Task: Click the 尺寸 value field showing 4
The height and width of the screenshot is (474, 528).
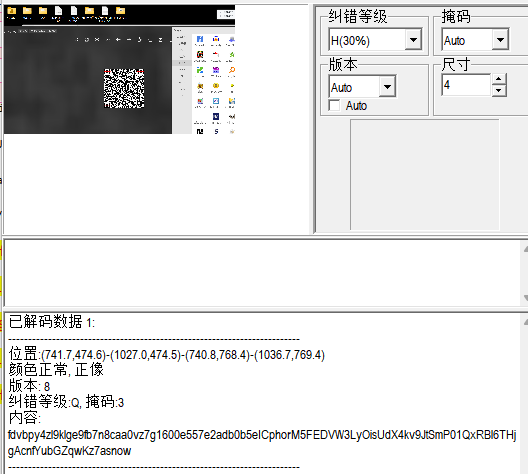Action: coord(466,85)
